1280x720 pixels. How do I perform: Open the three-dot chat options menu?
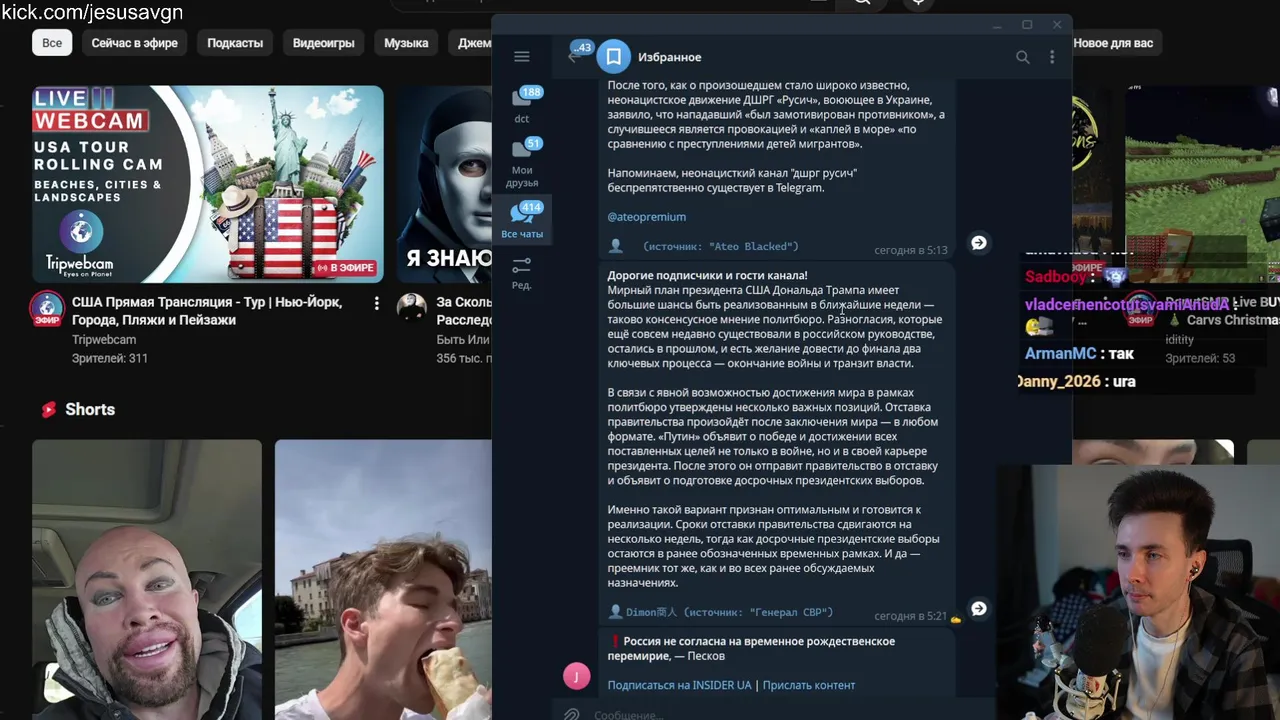[1052, 57]
